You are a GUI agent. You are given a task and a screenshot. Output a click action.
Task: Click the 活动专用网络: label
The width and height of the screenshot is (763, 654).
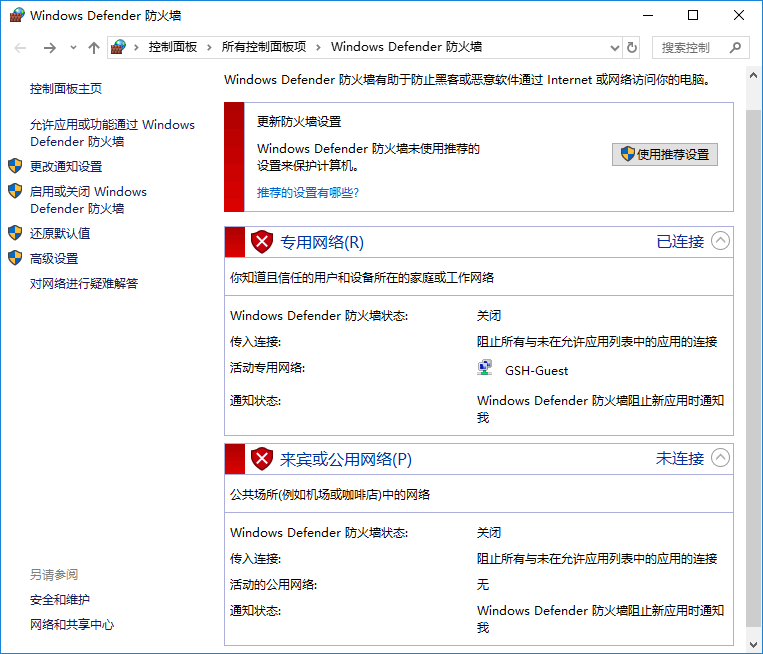(x=268, y=367)
